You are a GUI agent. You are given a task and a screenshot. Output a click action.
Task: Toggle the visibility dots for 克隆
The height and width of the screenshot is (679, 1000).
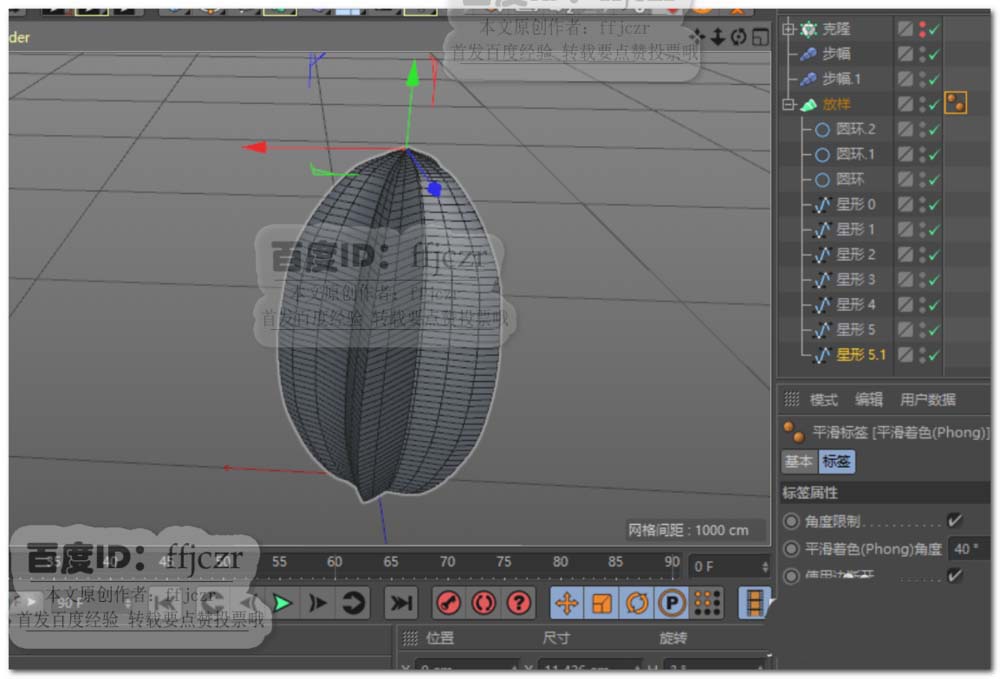pyautogui.click(x=922, y=29)
